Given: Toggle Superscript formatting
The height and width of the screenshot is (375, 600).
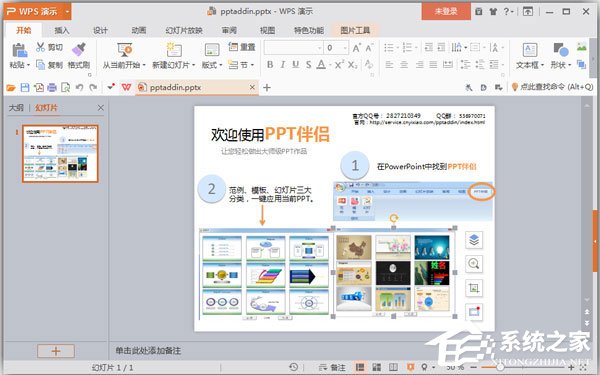Looking at the screenshot, I should click(x=339, y=65).
